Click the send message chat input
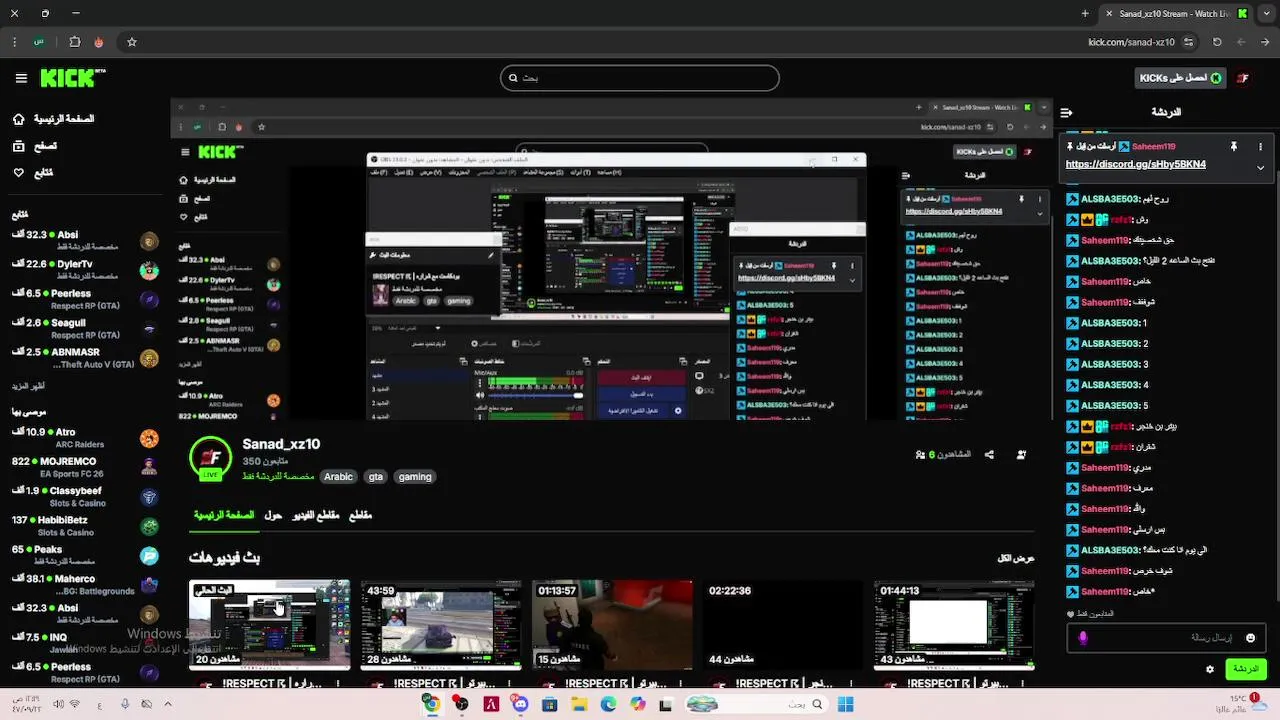 1166,637
